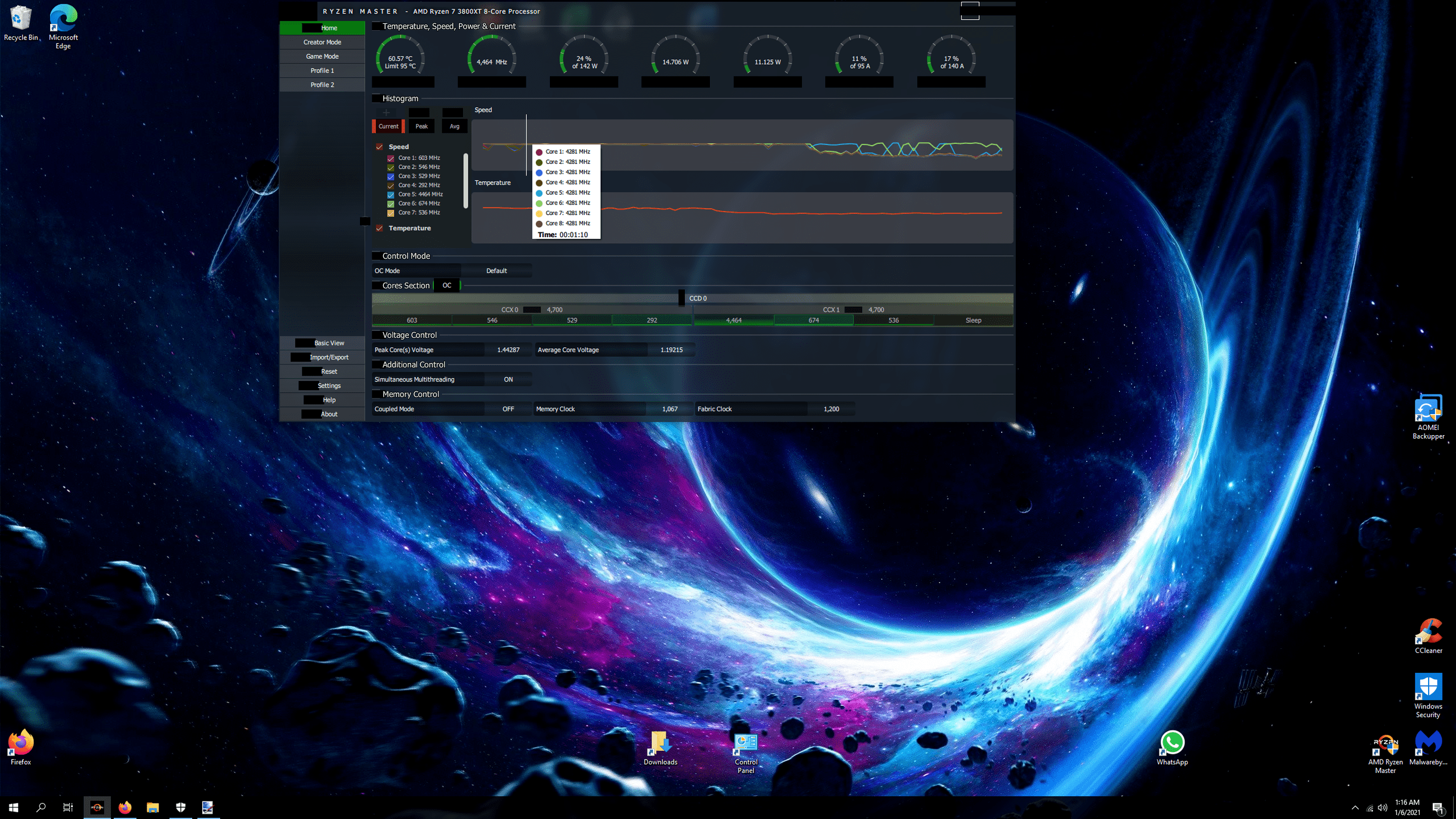The width and height of the screenshot is (1456, 819).
Task: Open the Windows Start menu
Action: pyautogui.click(x=13, y=807)
